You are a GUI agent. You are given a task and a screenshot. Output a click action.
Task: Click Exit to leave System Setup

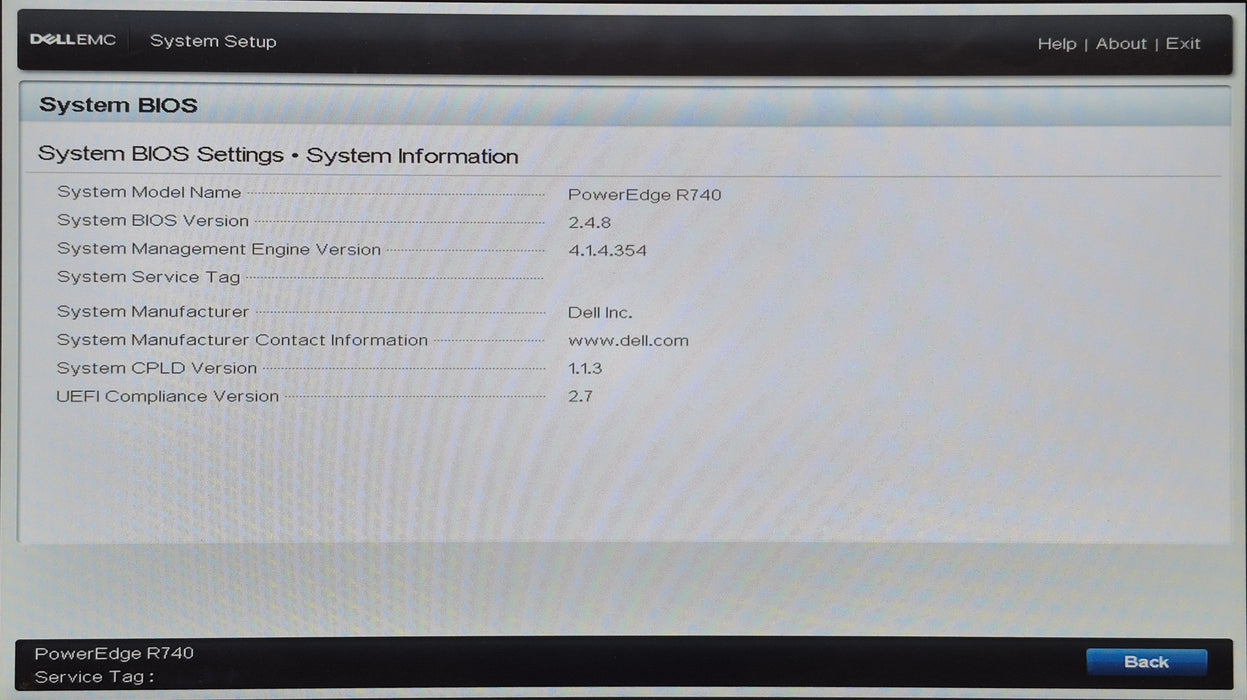click(1183, 43)
